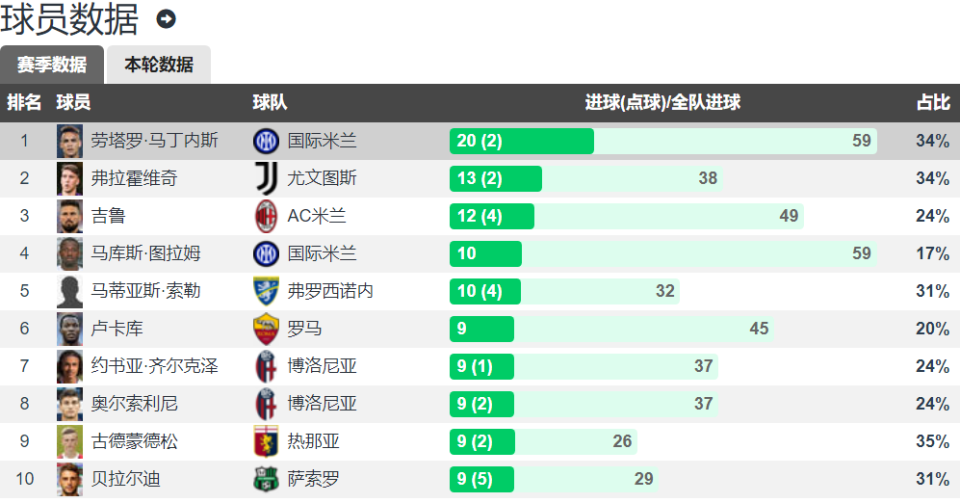The width and height of the screenshot is (960, 503).
Task: Click 卢卡库's player avatar
Action: 70,329
